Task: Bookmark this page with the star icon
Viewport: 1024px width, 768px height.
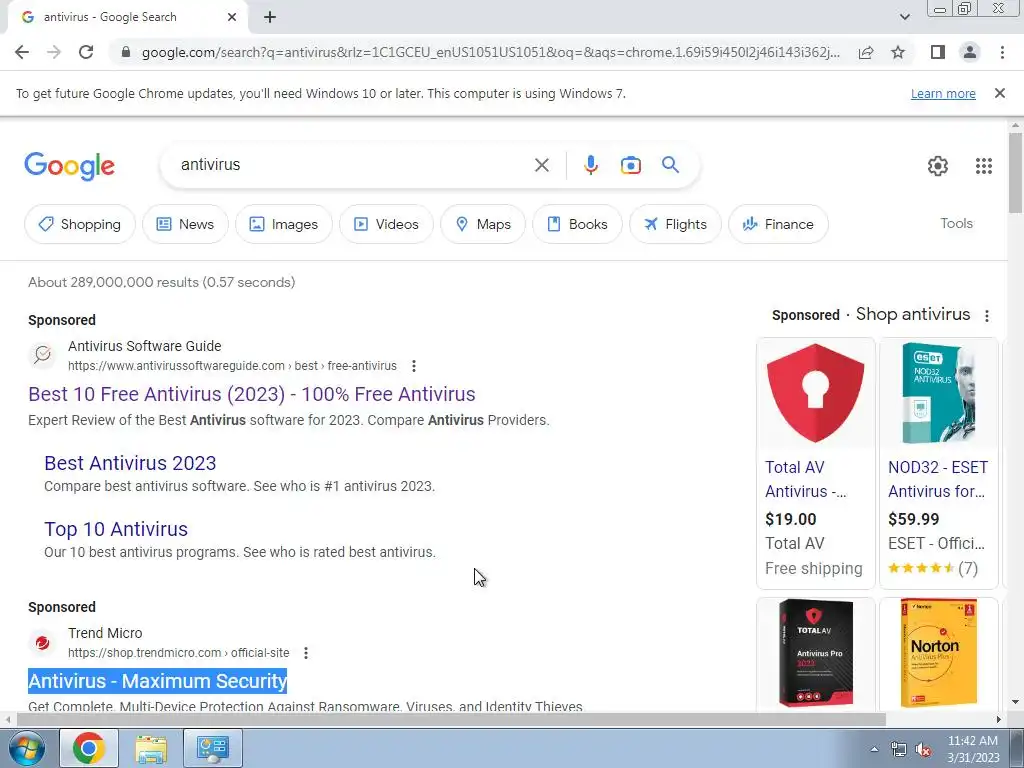Action: (x=898, y=52)
